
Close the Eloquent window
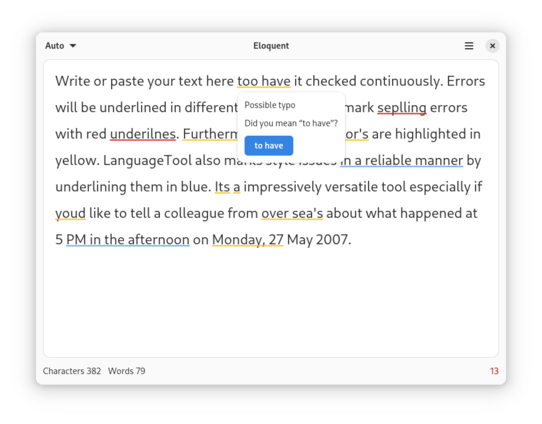tap(492, 46)
